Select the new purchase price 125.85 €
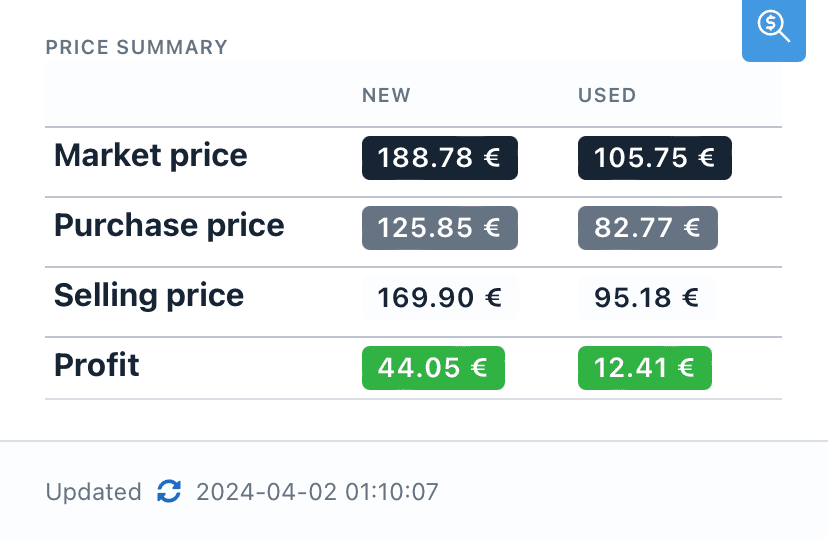This screenshot has height=538, width=828. [x=439, y=228]
